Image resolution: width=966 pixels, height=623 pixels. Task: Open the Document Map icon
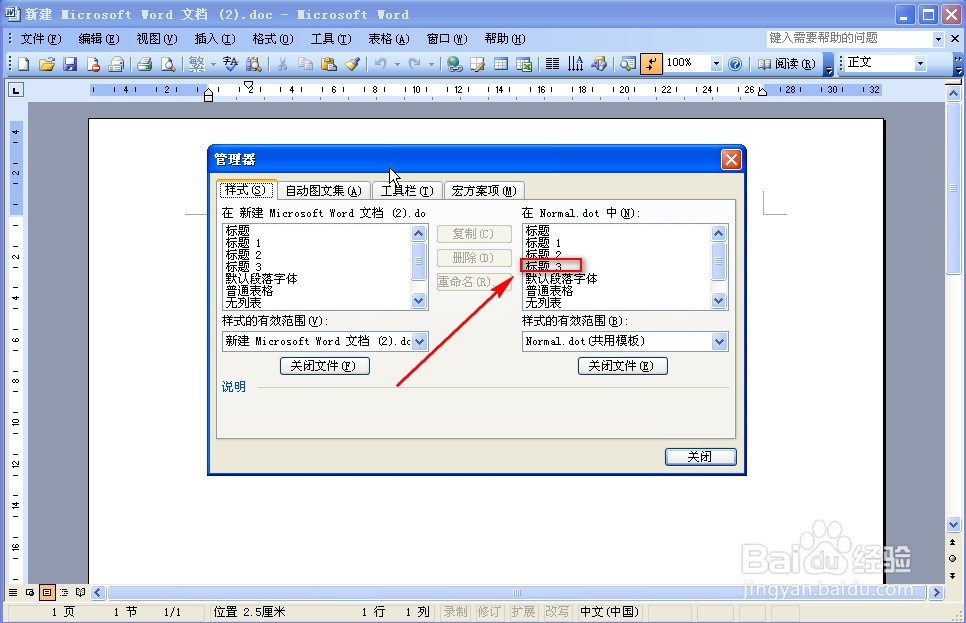(x=628, y=62)
